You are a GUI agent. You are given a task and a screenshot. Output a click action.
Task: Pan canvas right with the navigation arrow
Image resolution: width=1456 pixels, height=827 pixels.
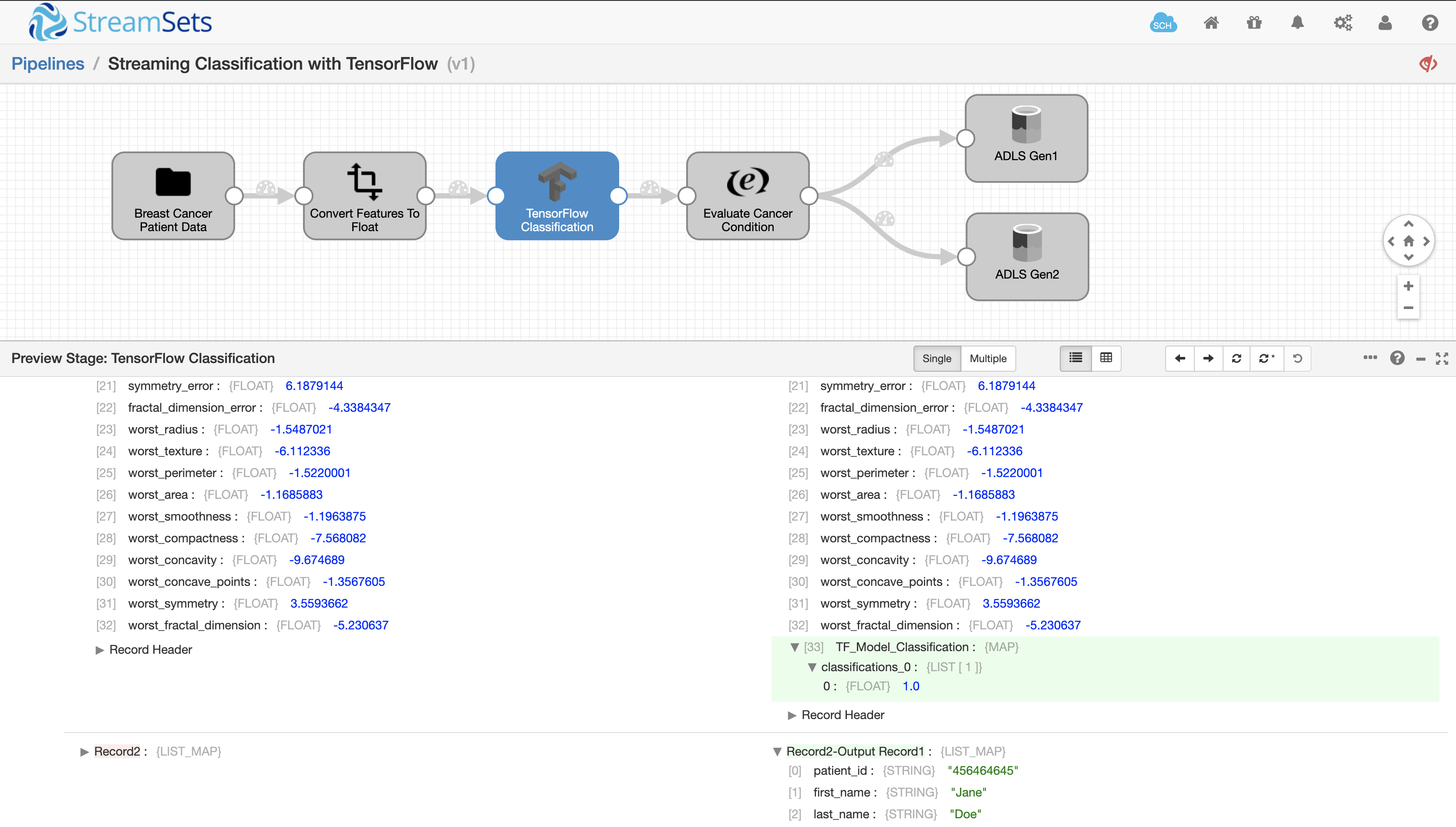(1426, 242)
